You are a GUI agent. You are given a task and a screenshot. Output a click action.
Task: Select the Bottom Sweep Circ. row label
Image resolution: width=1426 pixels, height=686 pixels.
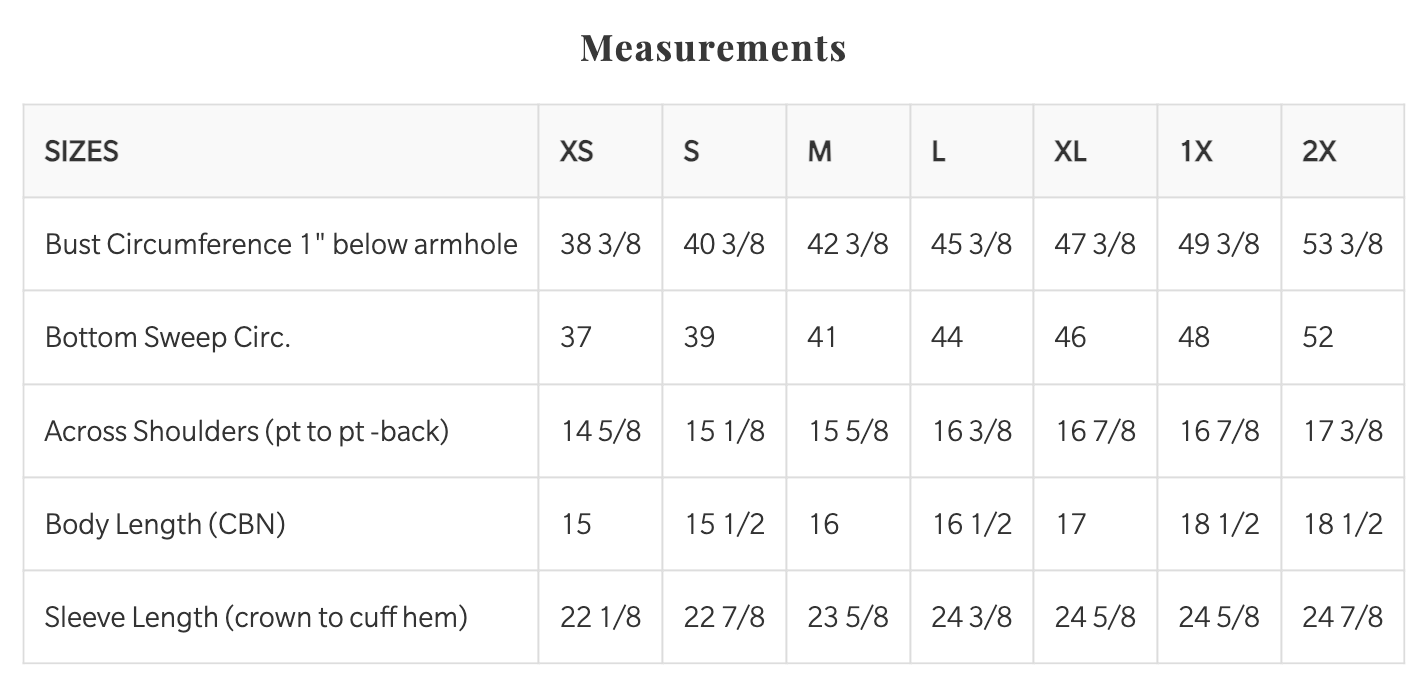click(x=167, y=337)
